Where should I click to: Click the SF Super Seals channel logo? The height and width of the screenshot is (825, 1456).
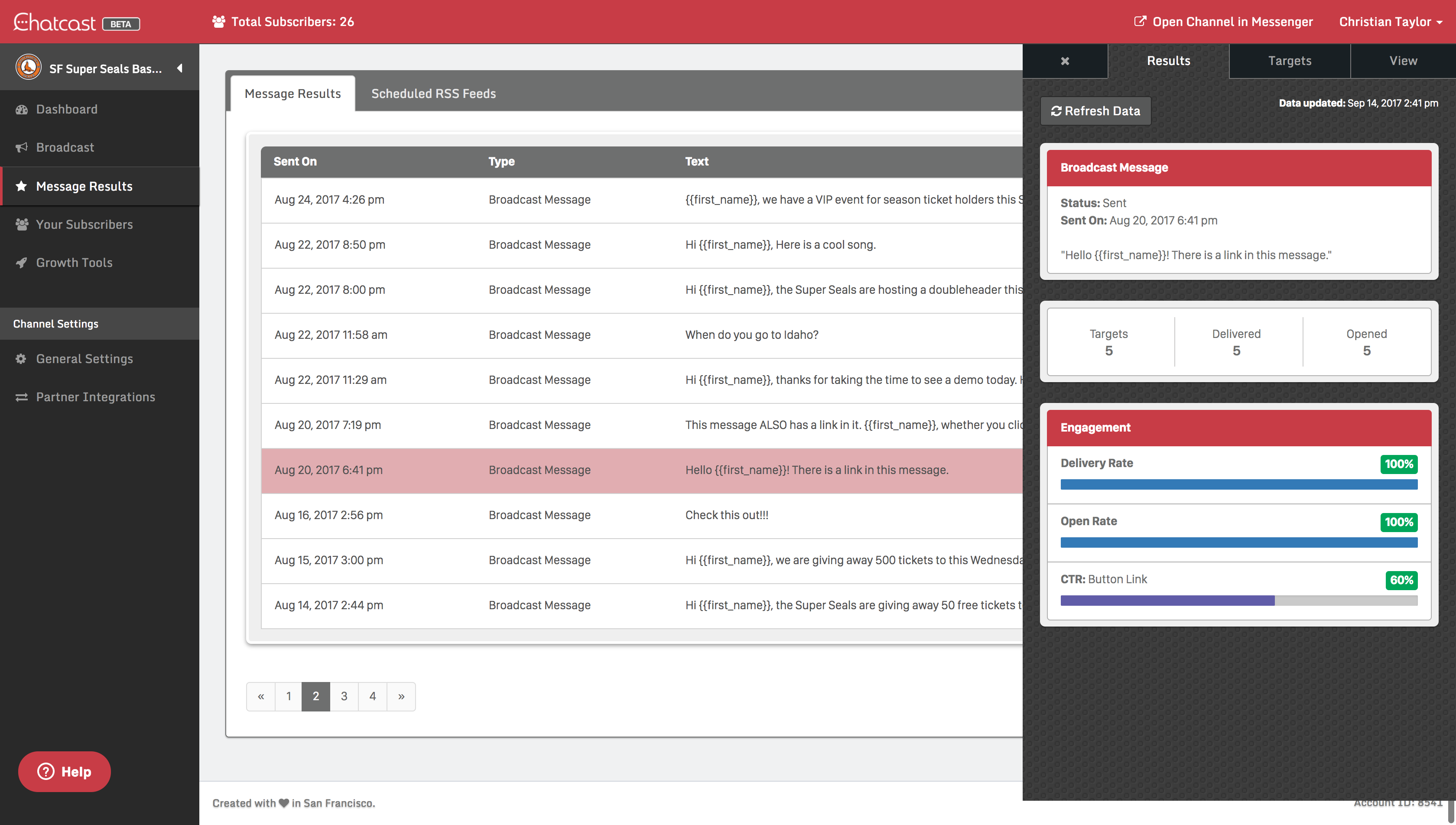click(x=28, y=68)
